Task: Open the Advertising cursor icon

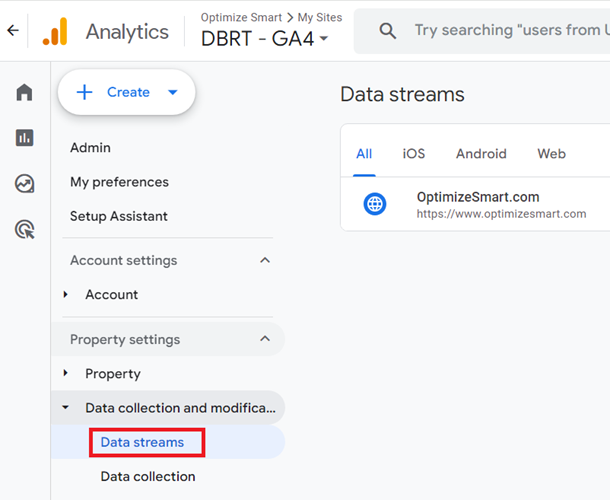Action: coord(25,230)
